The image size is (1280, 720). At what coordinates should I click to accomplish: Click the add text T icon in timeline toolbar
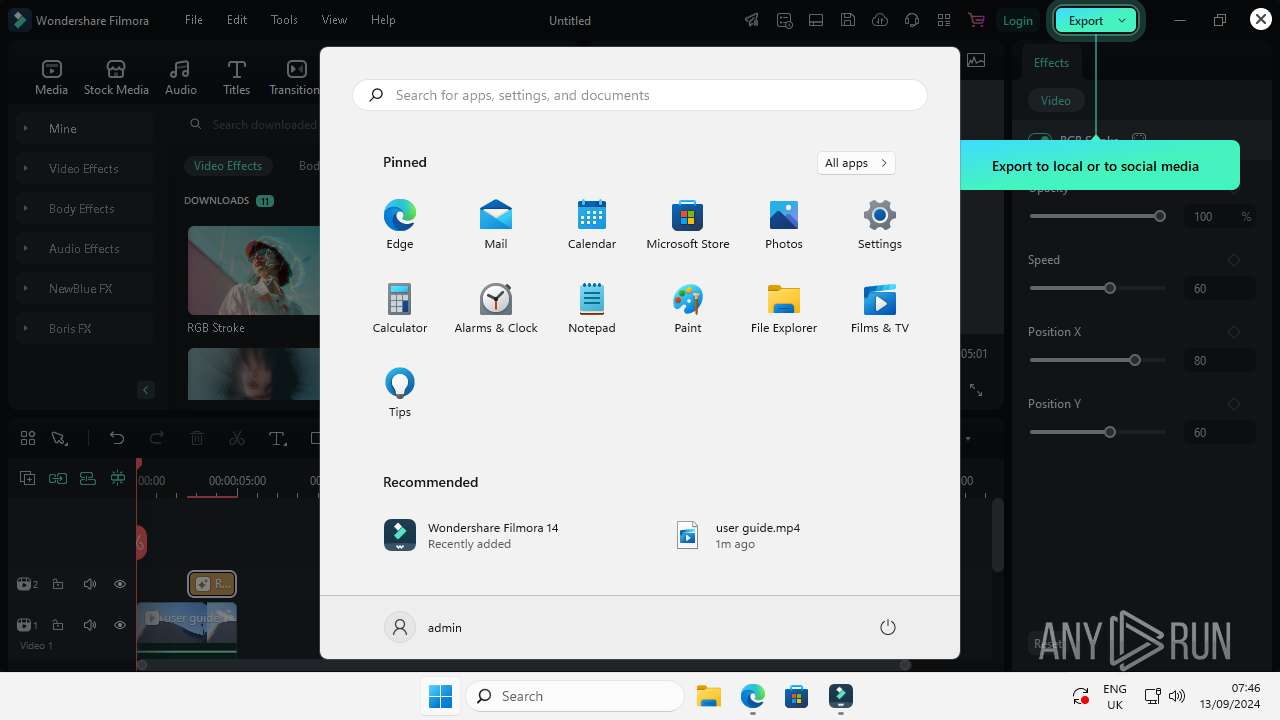coord(277,438)
